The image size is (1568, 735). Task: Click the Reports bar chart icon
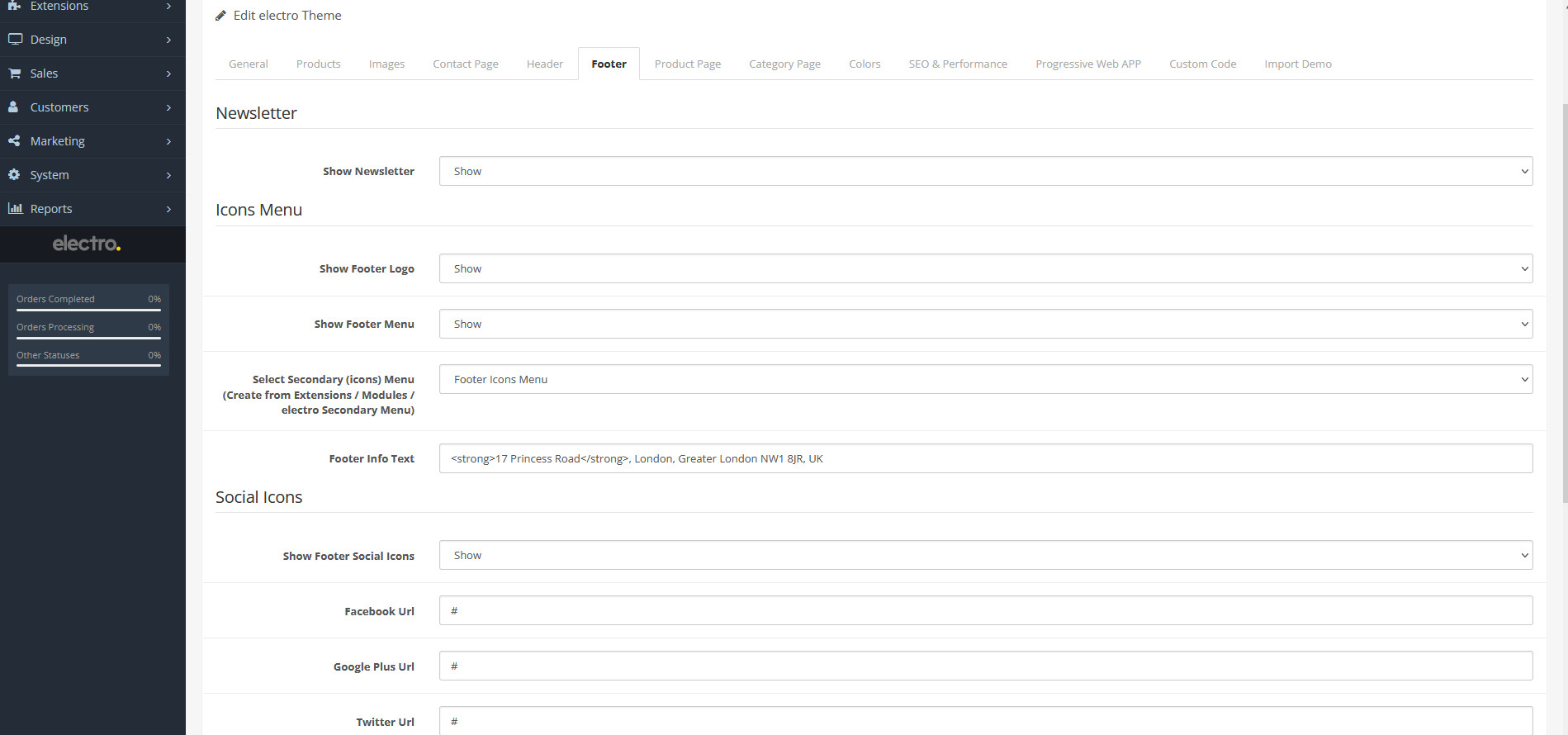(x=15, y=208)
